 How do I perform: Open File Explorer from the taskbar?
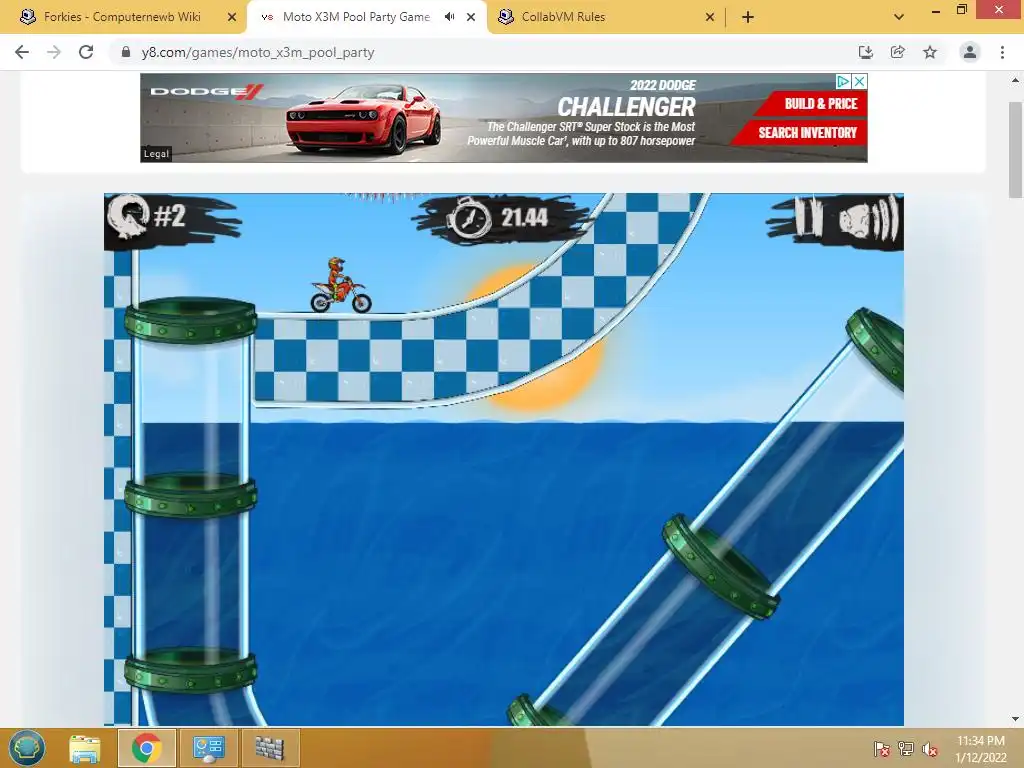coord(85,748)
